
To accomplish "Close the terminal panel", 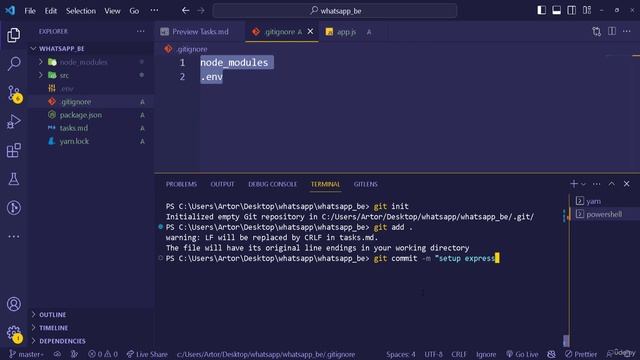I will coord(627,184).
